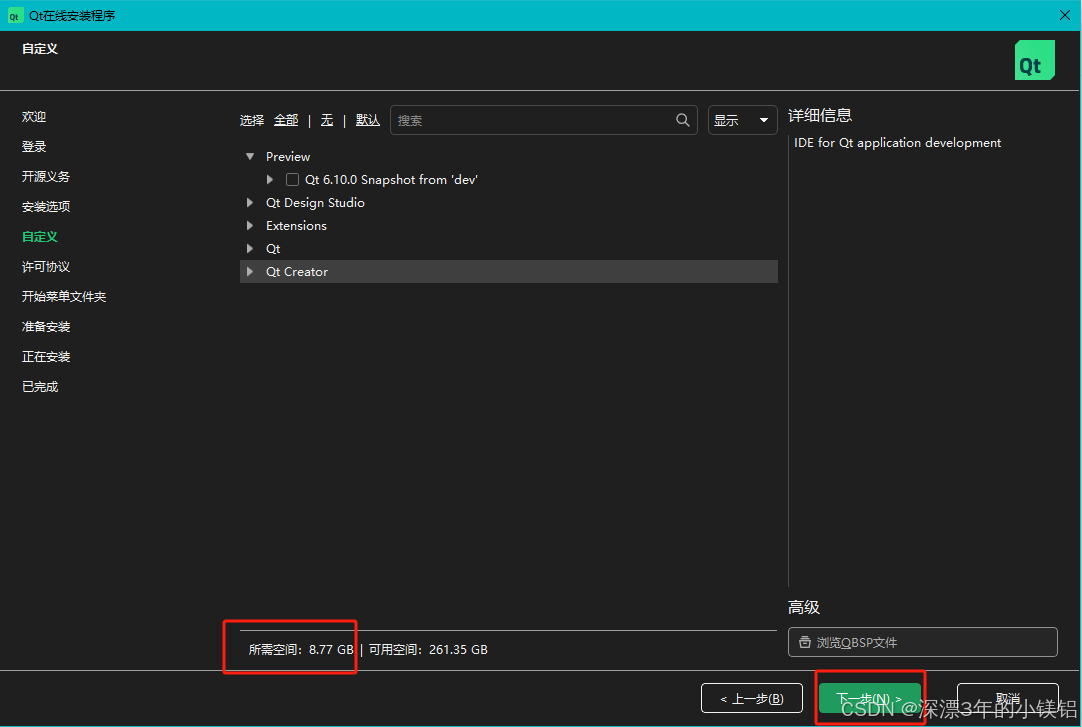This screenshot has height=727, width=1082.
Task: Click 'IDE for Qt application development' description
Action: (897, 143)
